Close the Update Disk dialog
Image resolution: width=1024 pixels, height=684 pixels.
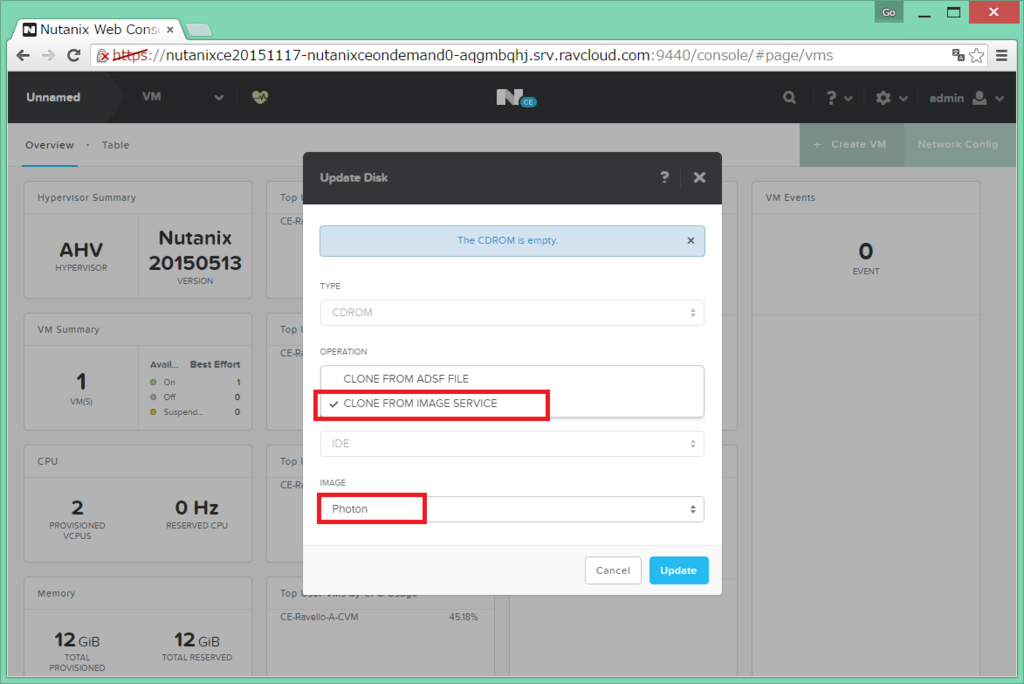pyautogui.click(x=699, y=177)
